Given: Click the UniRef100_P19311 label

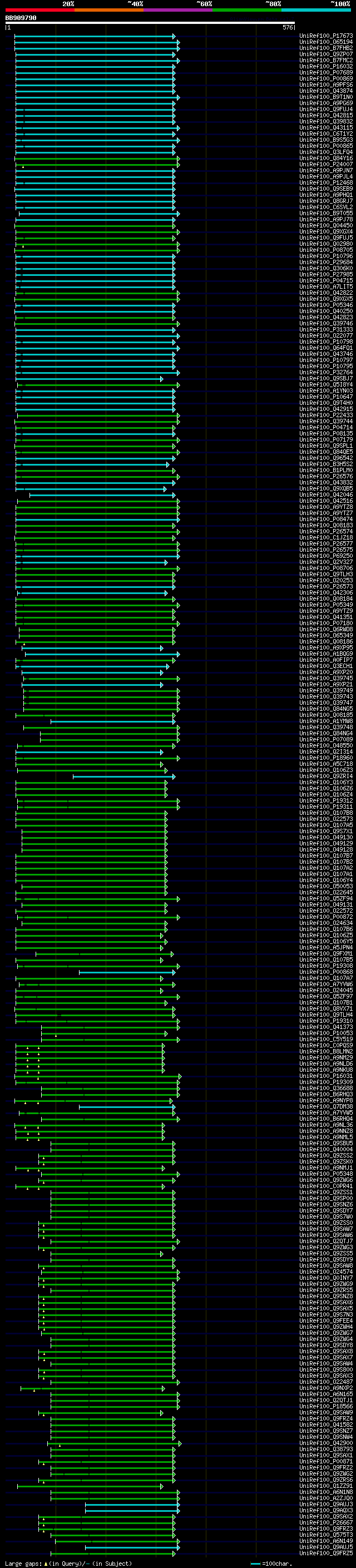Looking at the screenshot, I should point(326,807).
